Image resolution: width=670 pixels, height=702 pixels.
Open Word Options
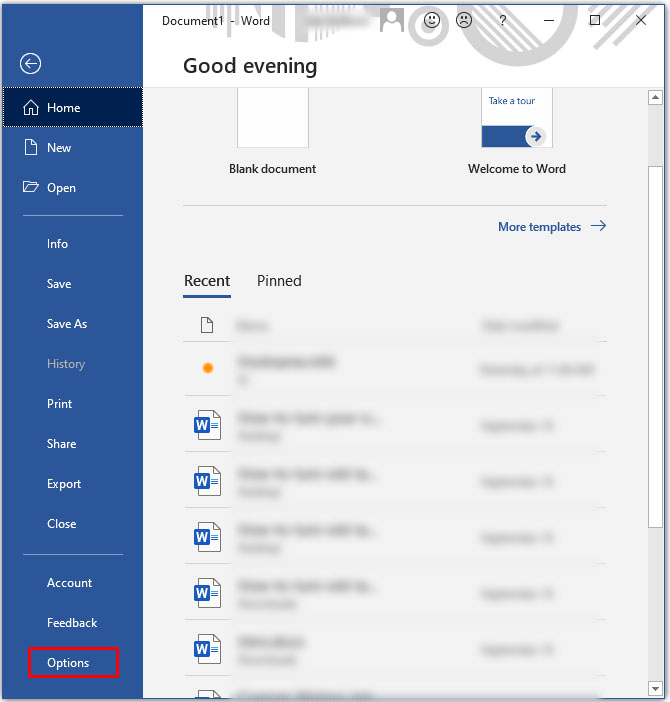(73, 663)
